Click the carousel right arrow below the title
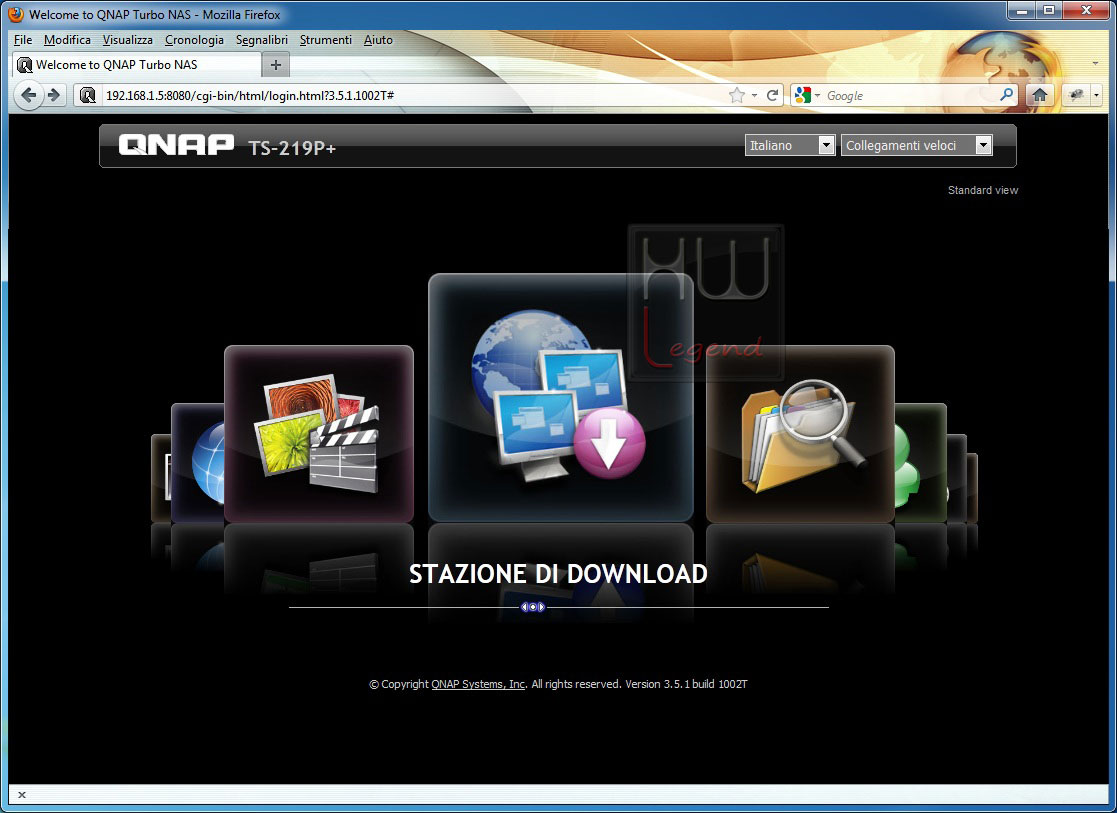1117x813 pixels. tap(541, 607)
